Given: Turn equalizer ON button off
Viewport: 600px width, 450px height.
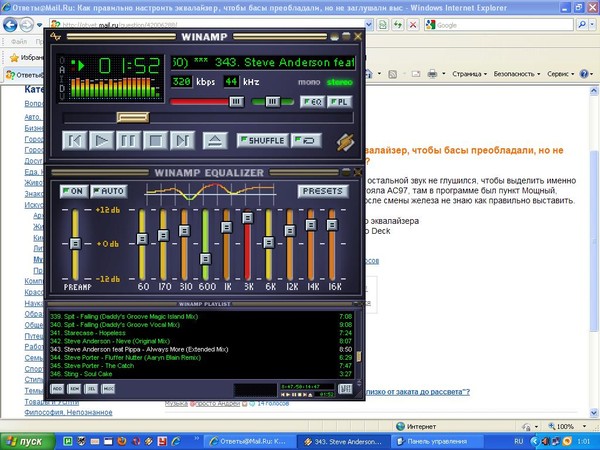Looking at the screenshot, I should (x=74, y=191).
